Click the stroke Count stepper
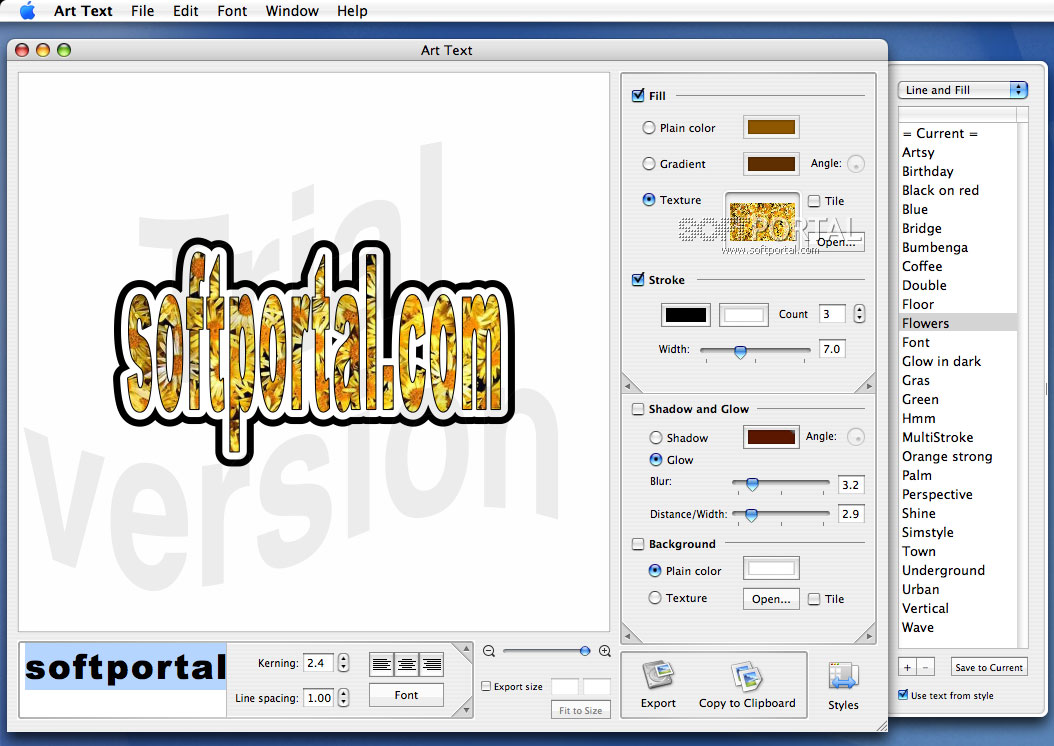 point(859,314)
